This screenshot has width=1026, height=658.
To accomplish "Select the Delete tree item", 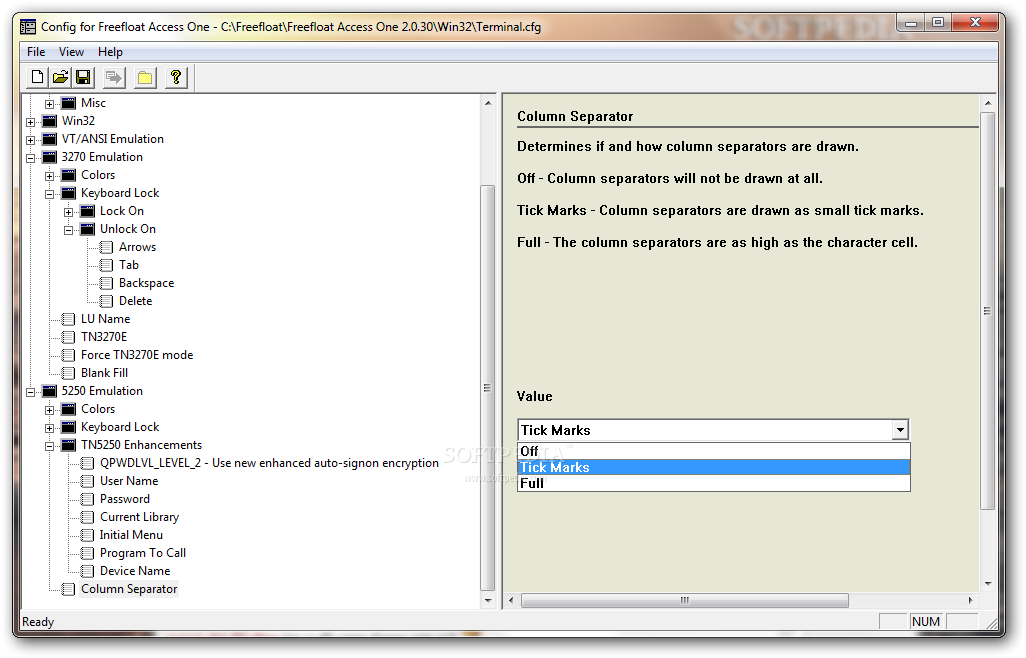I will click(x=135, y=301).
